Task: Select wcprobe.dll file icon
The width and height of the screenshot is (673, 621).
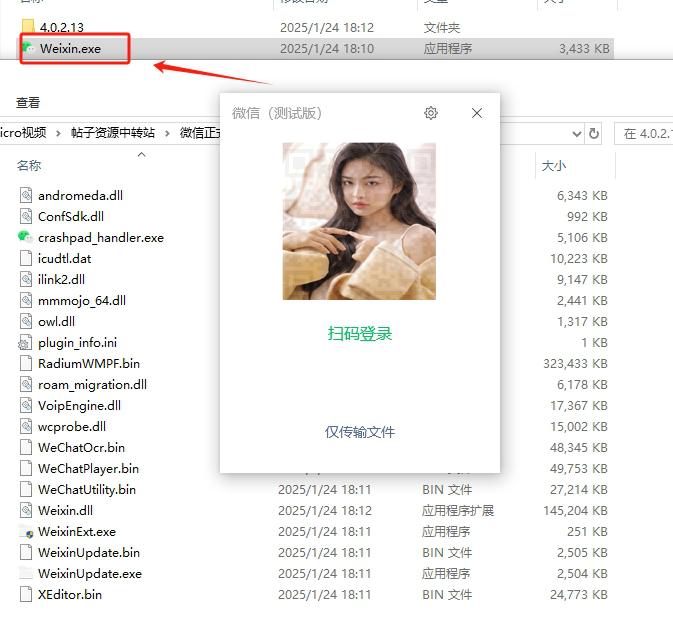Action: (x=26, y=427)
